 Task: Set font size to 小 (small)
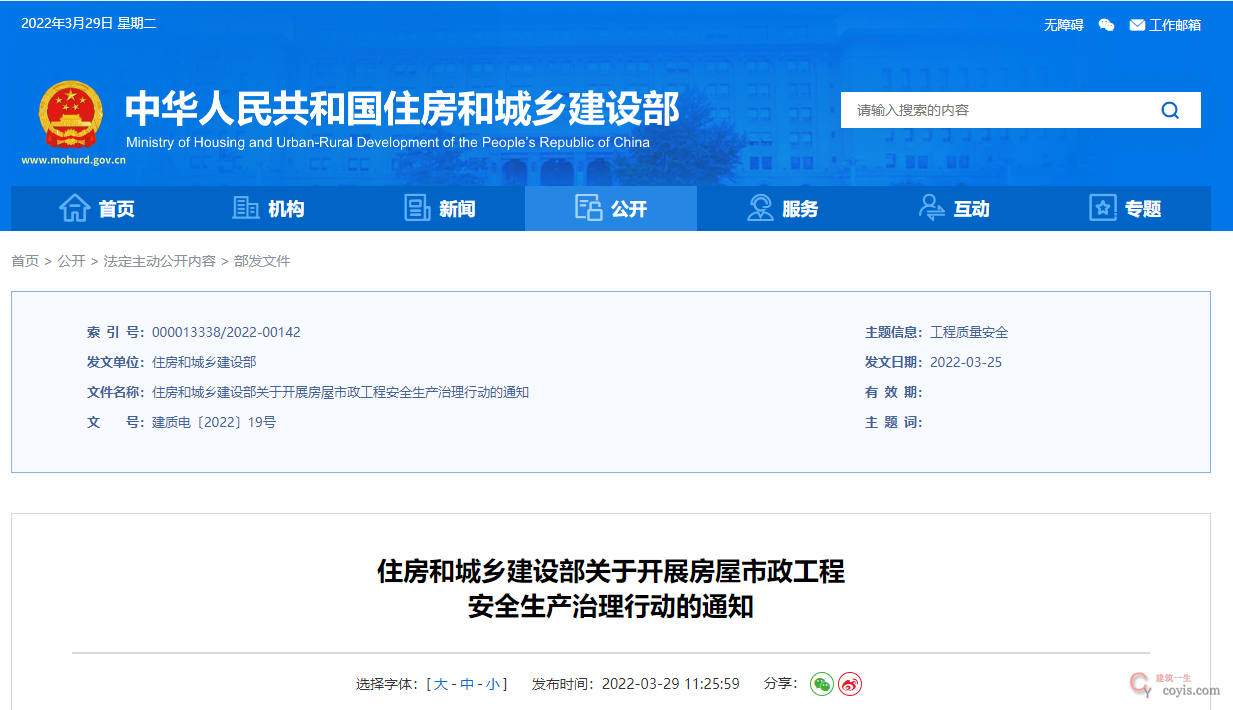(492, 684)
